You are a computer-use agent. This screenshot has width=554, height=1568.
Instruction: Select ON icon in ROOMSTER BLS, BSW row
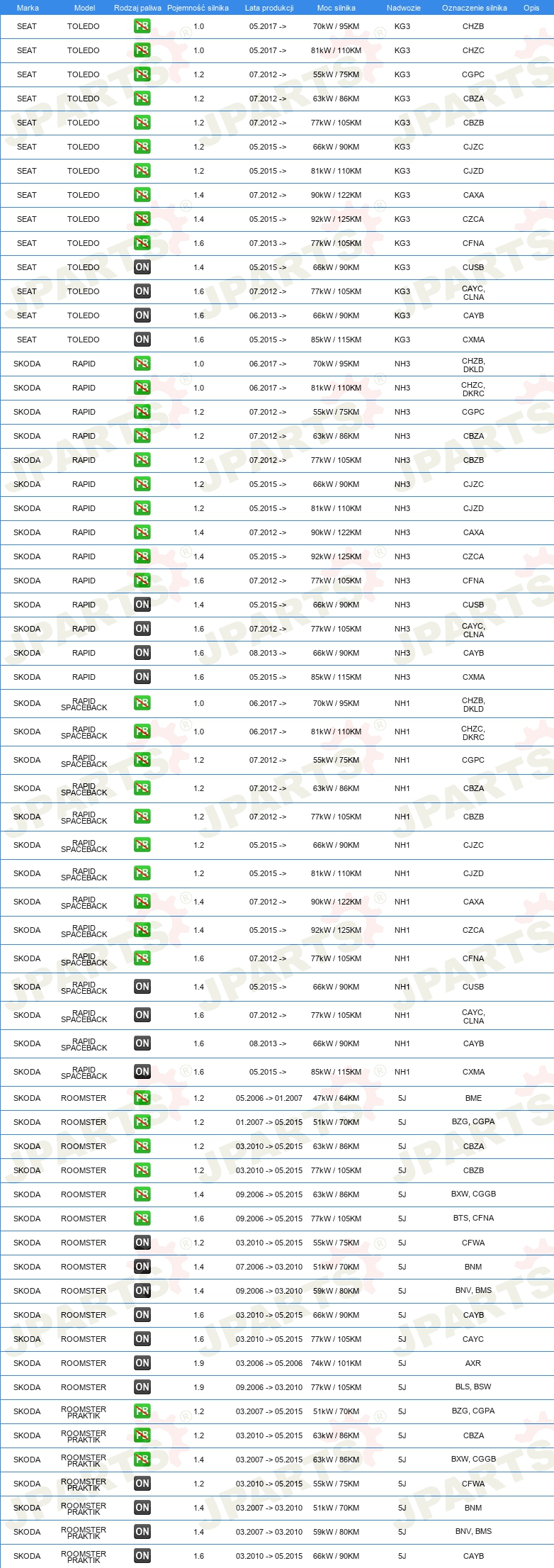point(142,1387)
